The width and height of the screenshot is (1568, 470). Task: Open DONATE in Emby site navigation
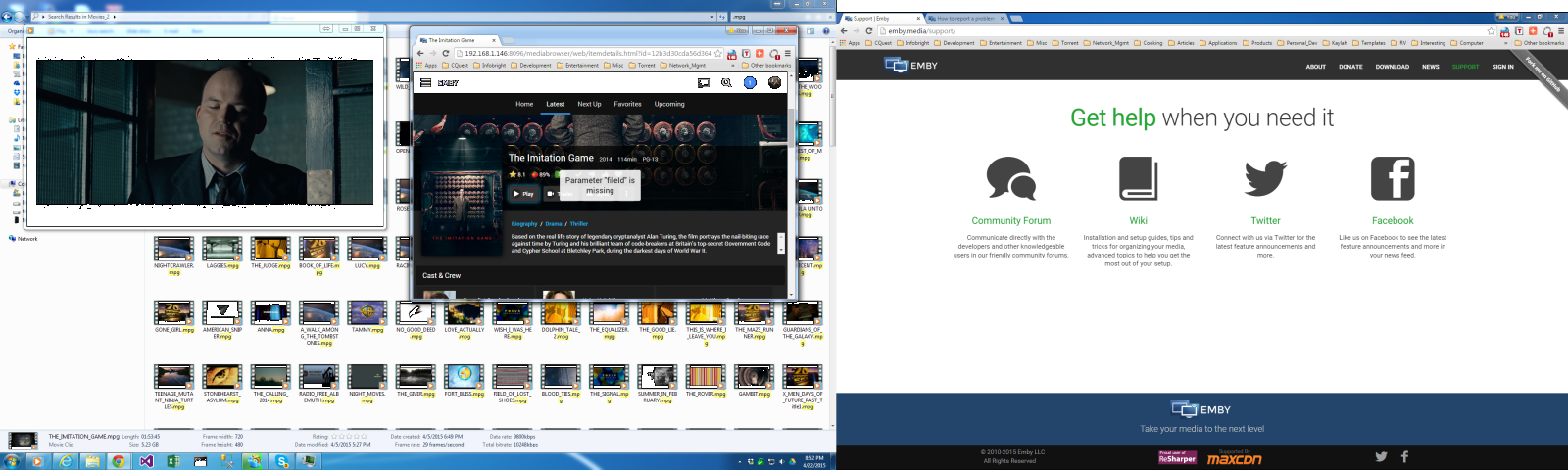pos(1350,67)
